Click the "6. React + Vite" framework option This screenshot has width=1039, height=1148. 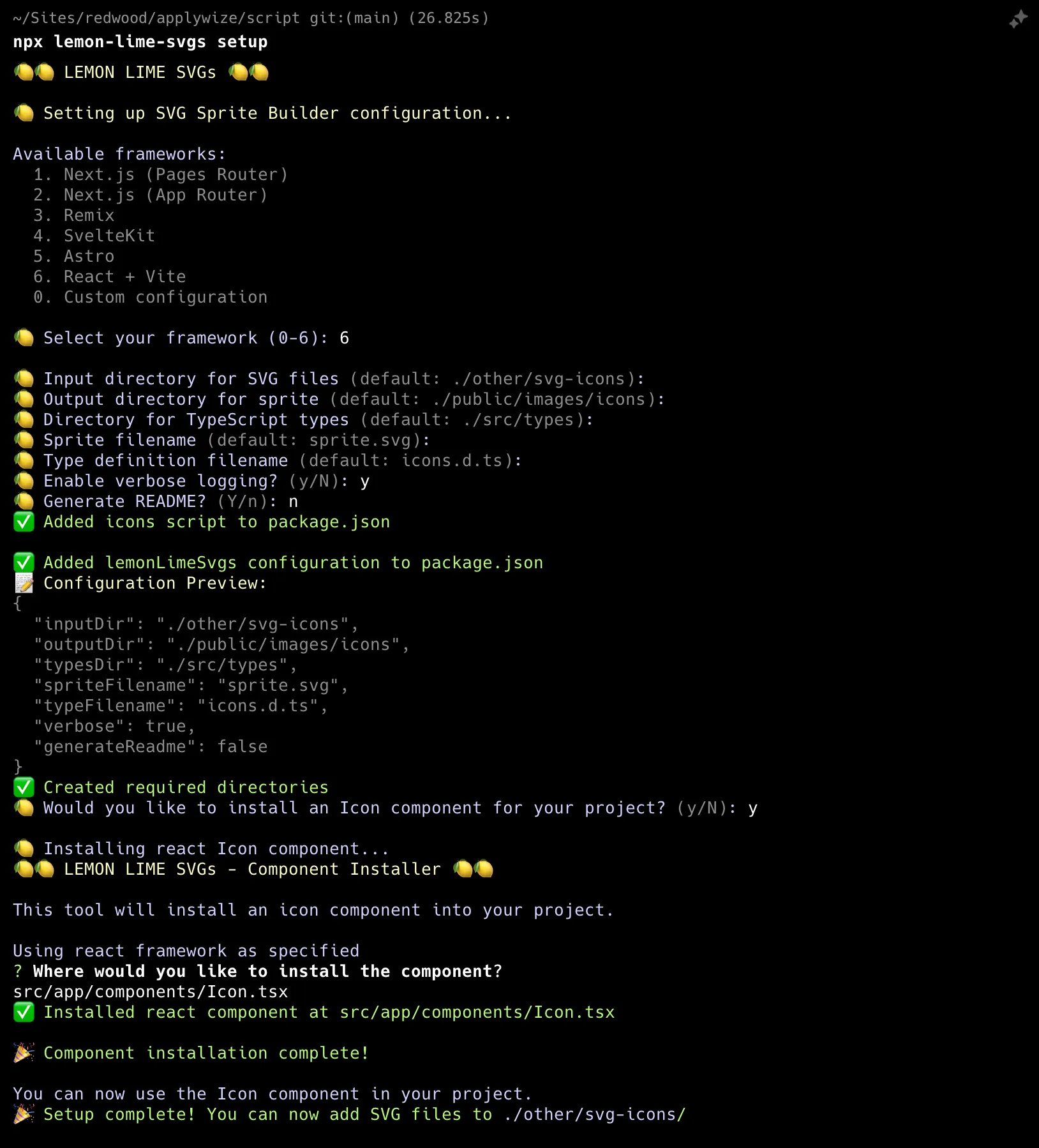tap(110, 277)
